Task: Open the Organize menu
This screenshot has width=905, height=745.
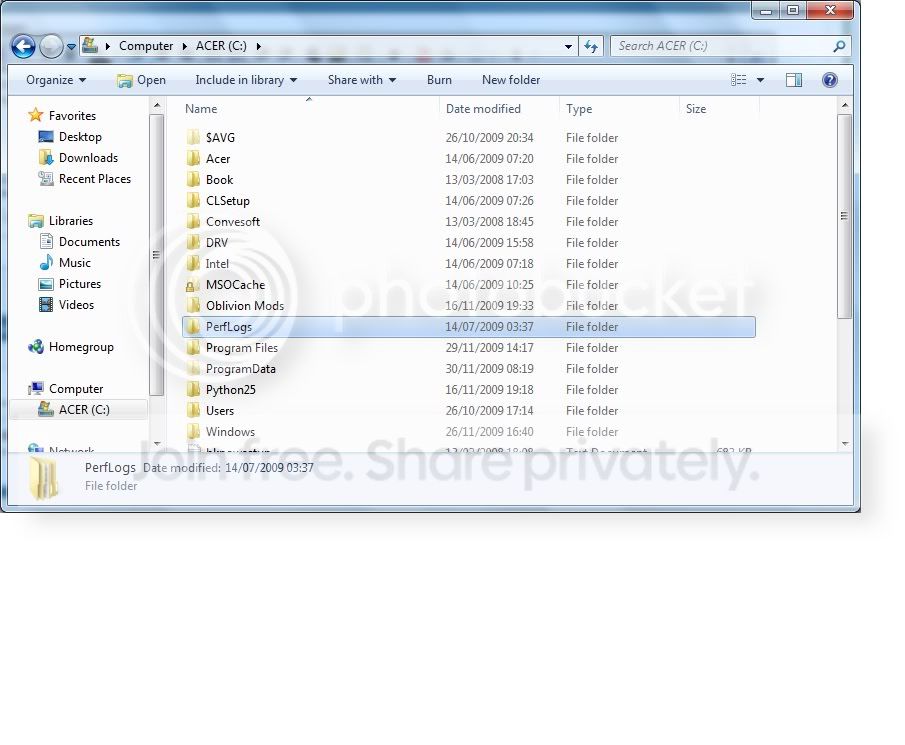Action: click(x=56, y=80)
